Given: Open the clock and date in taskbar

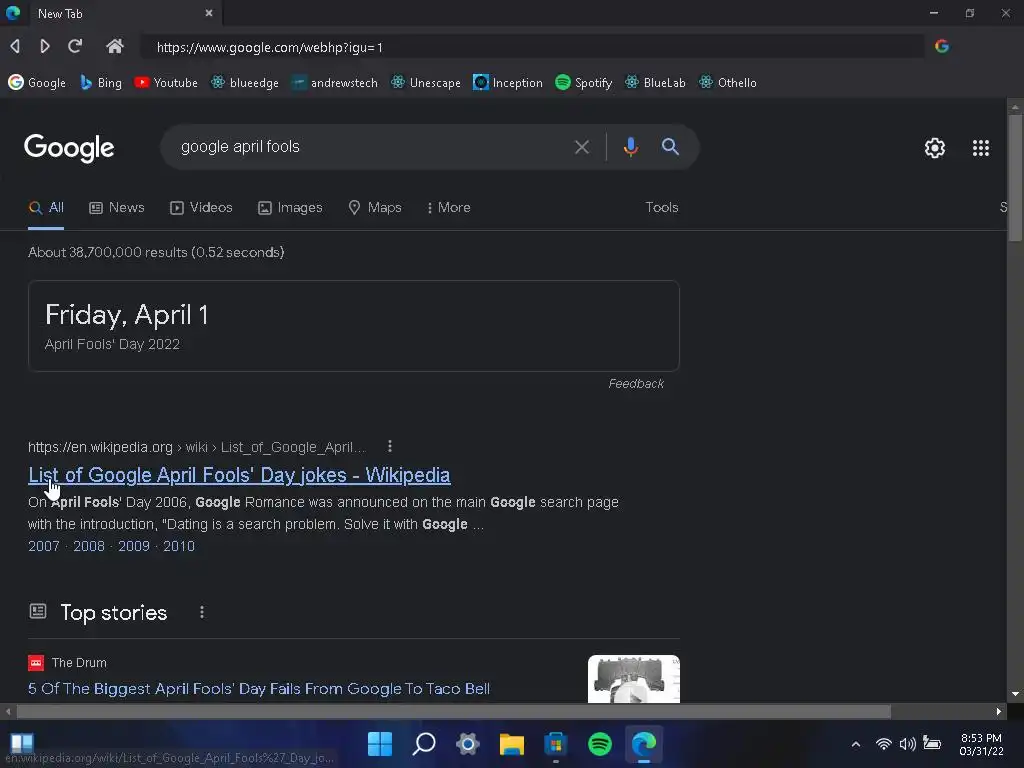Looking at the screenshot, I should click(x=981, y=744).
